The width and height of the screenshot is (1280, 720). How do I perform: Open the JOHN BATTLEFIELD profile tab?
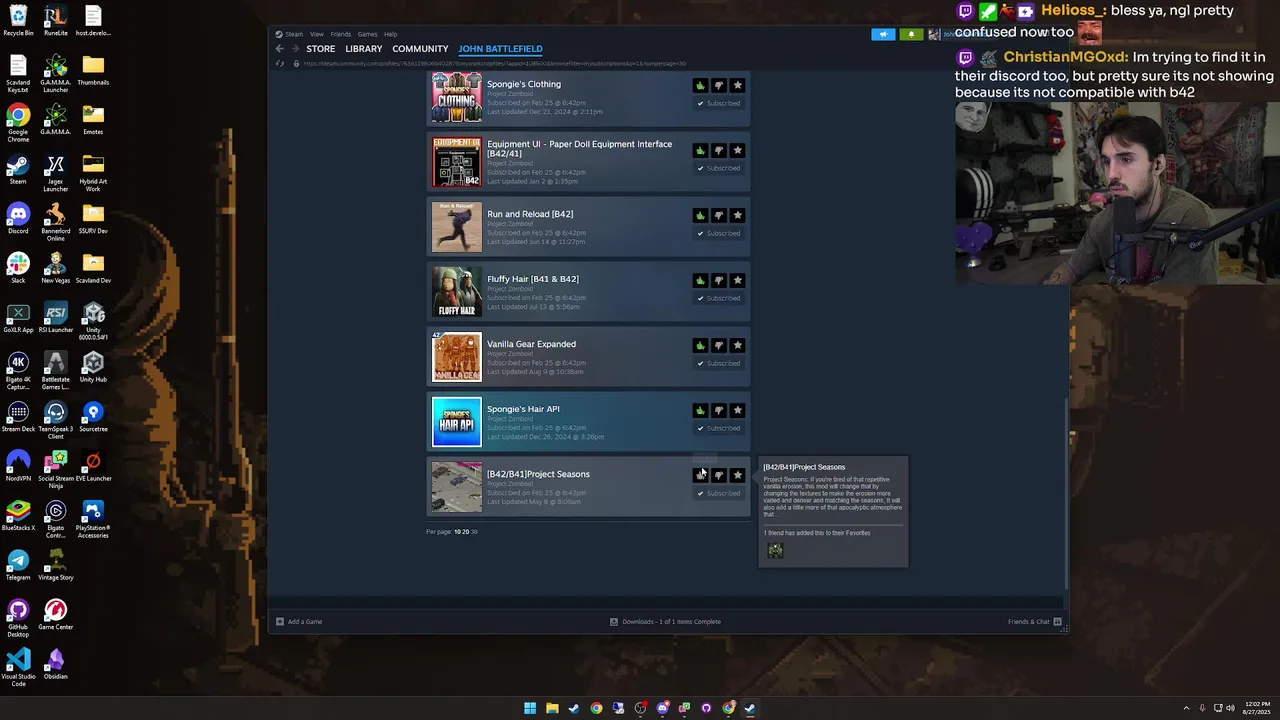(500, 49)
